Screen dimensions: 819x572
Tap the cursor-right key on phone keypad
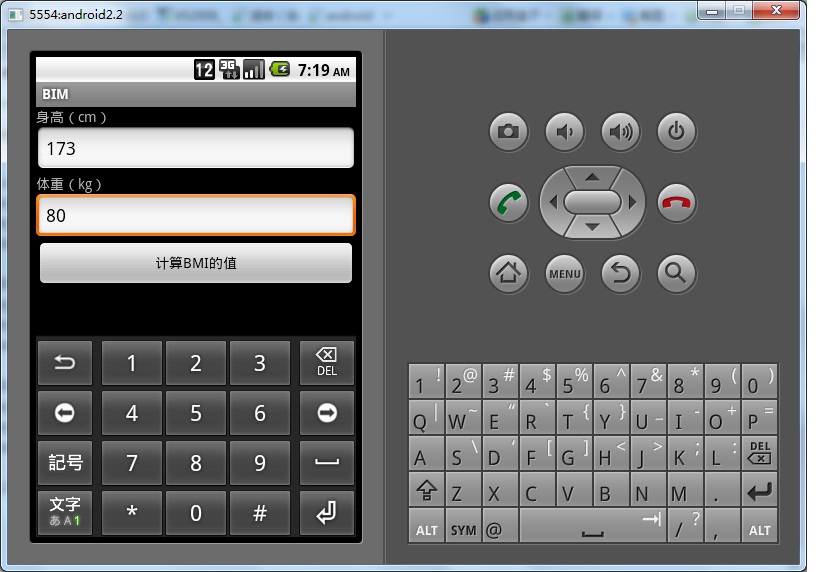[x=326, y=413]
